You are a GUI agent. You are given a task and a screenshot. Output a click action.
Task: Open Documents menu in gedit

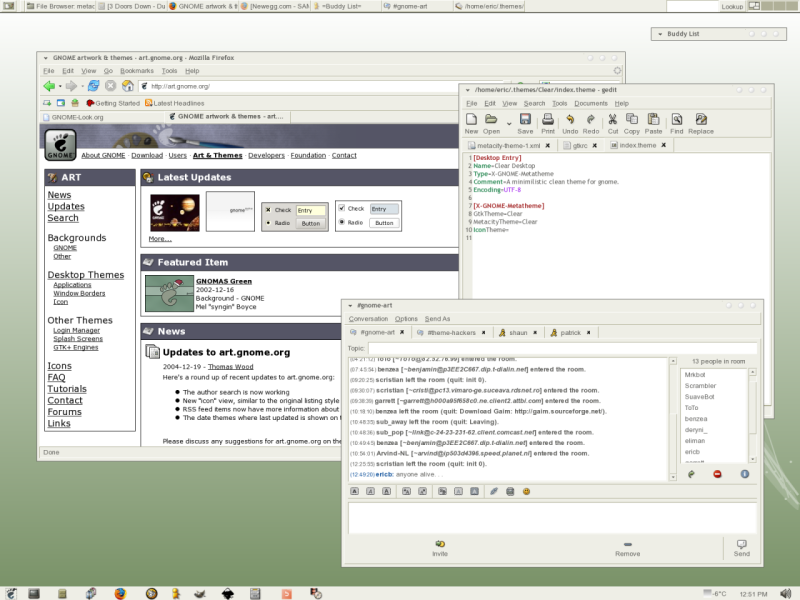[x=591, y=104]
